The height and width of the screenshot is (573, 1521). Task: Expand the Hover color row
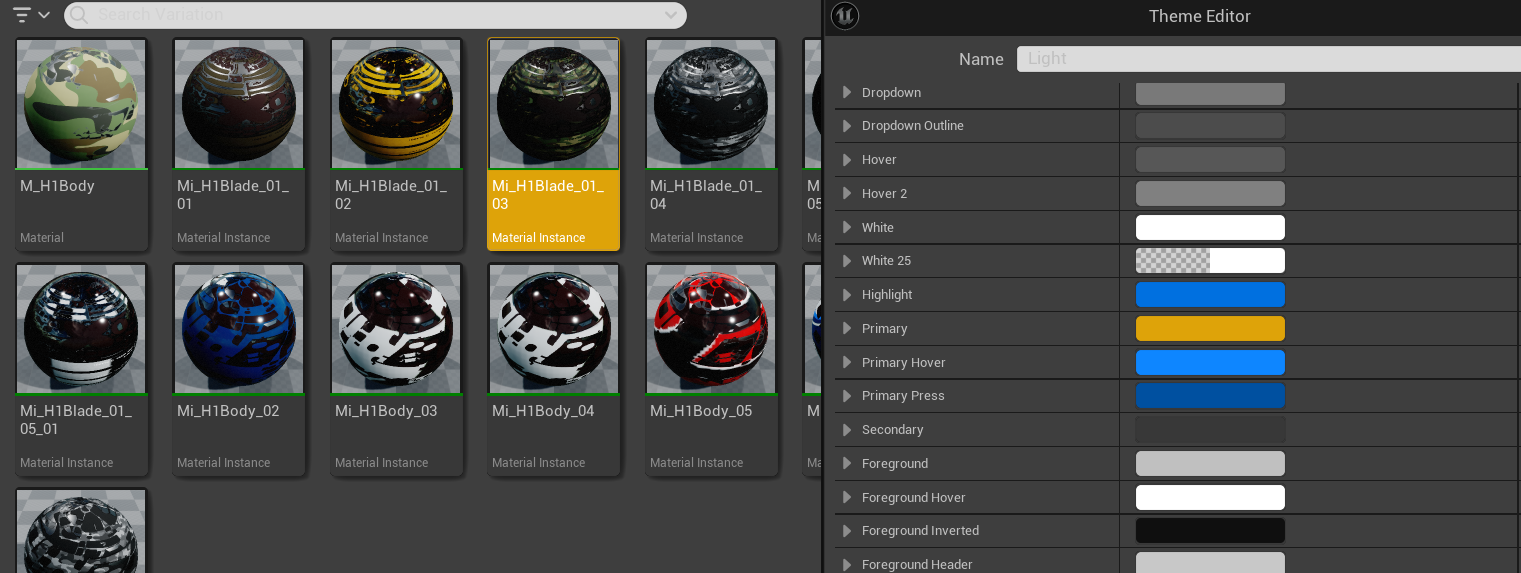847,160
